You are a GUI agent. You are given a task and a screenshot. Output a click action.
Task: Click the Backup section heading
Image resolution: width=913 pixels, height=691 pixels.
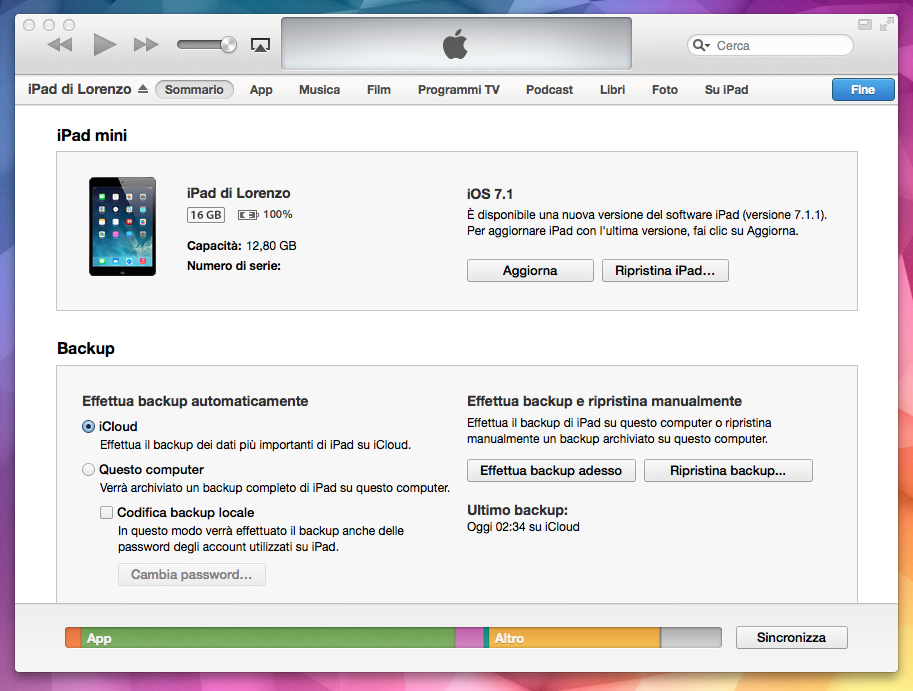coord(86,348)
